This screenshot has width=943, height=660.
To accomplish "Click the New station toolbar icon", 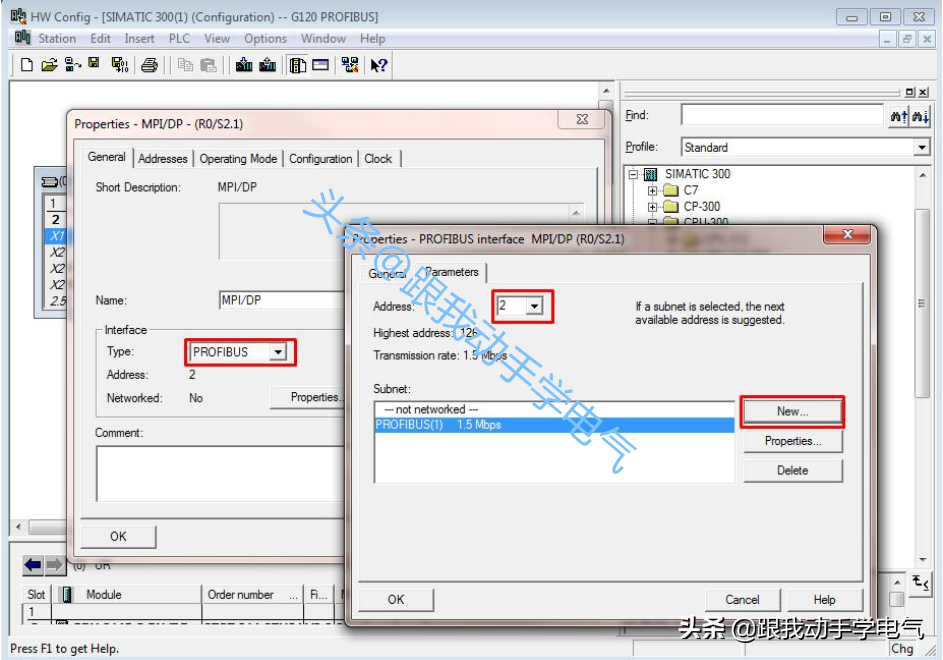I will pos(27,65).
